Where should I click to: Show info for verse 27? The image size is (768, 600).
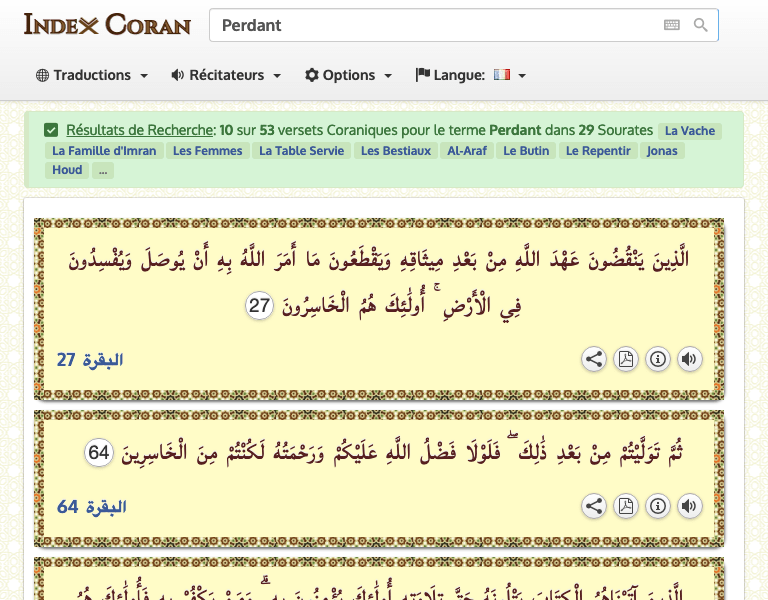coord(657,359)
